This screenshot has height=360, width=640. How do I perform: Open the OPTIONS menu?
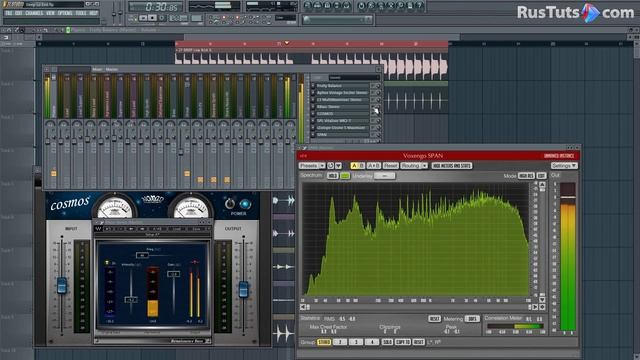click(65, 13)
